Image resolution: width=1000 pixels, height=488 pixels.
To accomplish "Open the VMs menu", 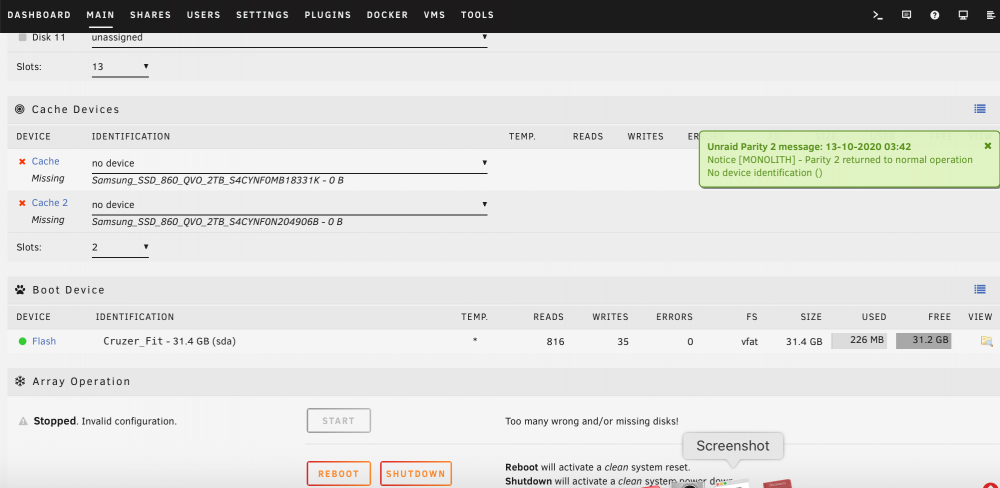I will click(434, 15).
